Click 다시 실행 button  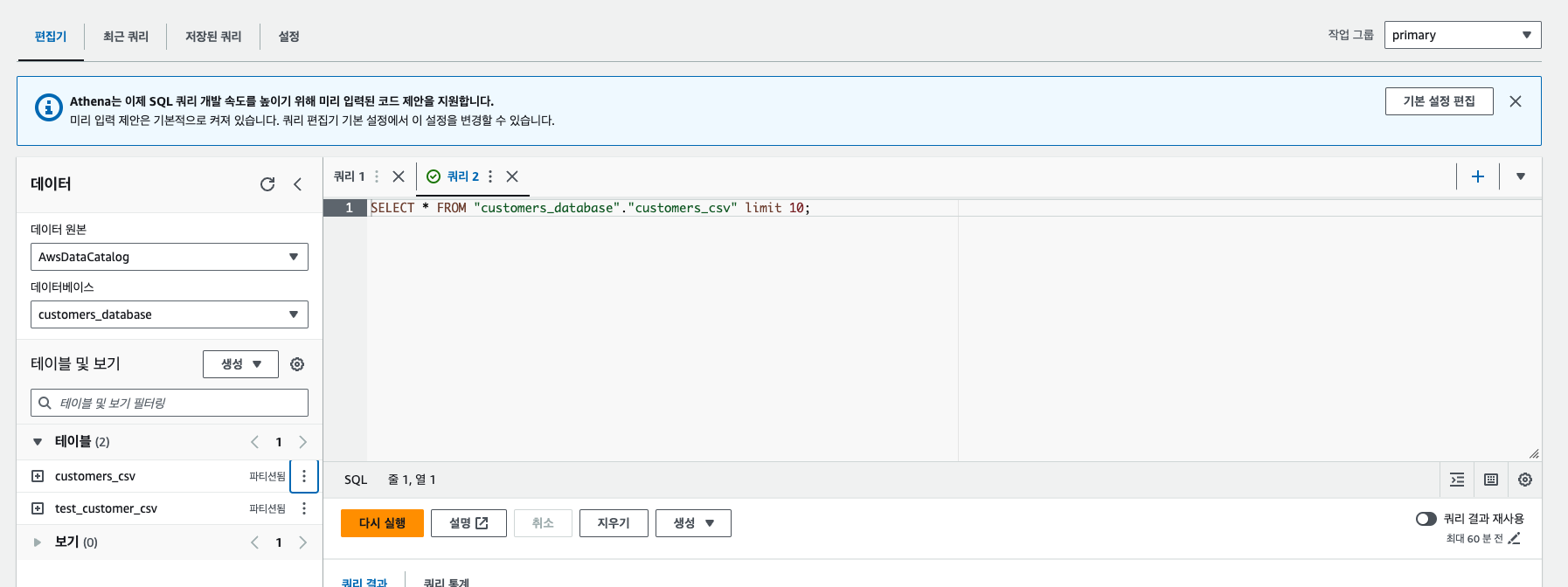382,523
